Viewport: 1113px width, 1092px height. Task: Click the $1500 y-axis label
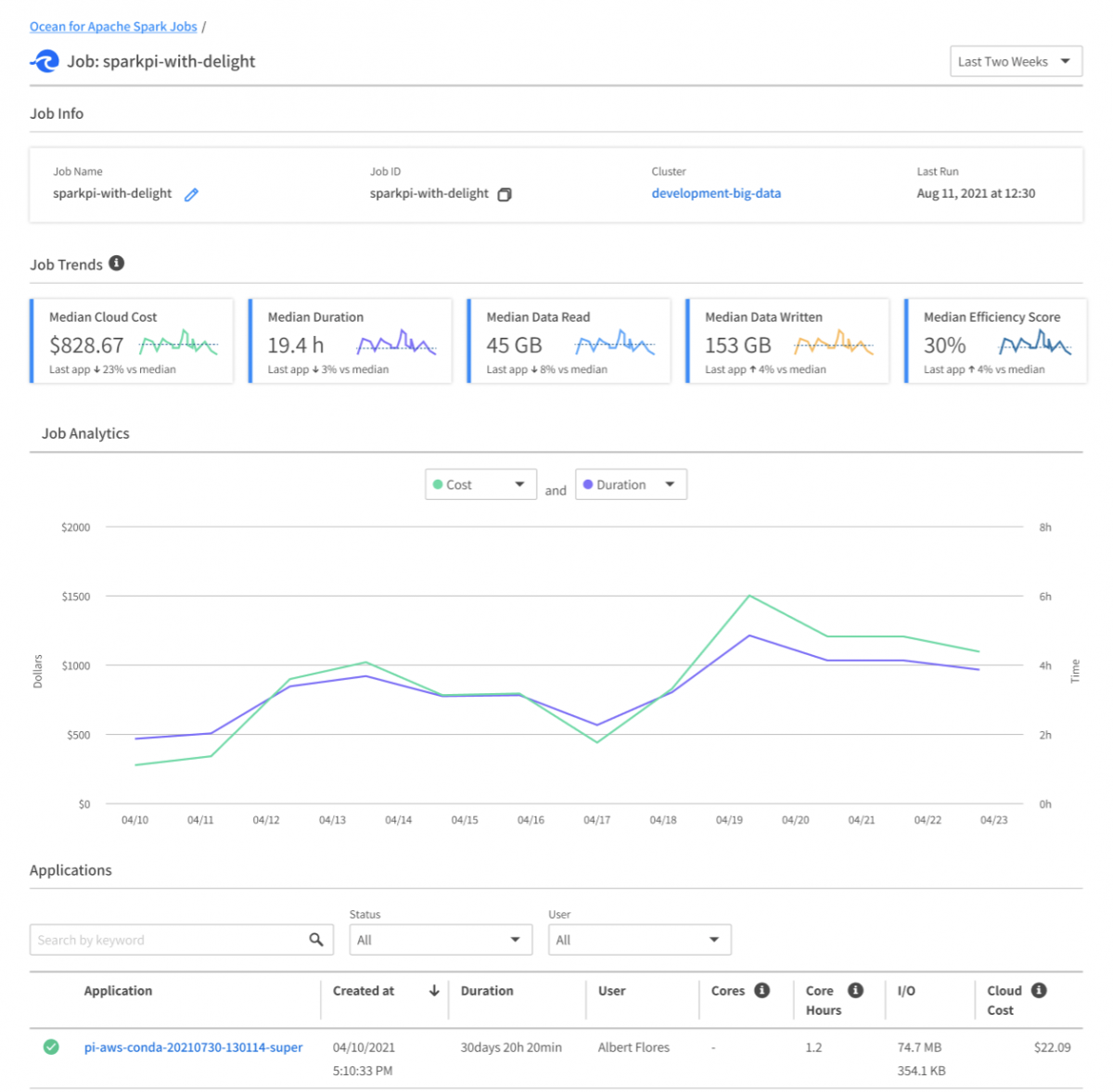[x=76, y=597]
